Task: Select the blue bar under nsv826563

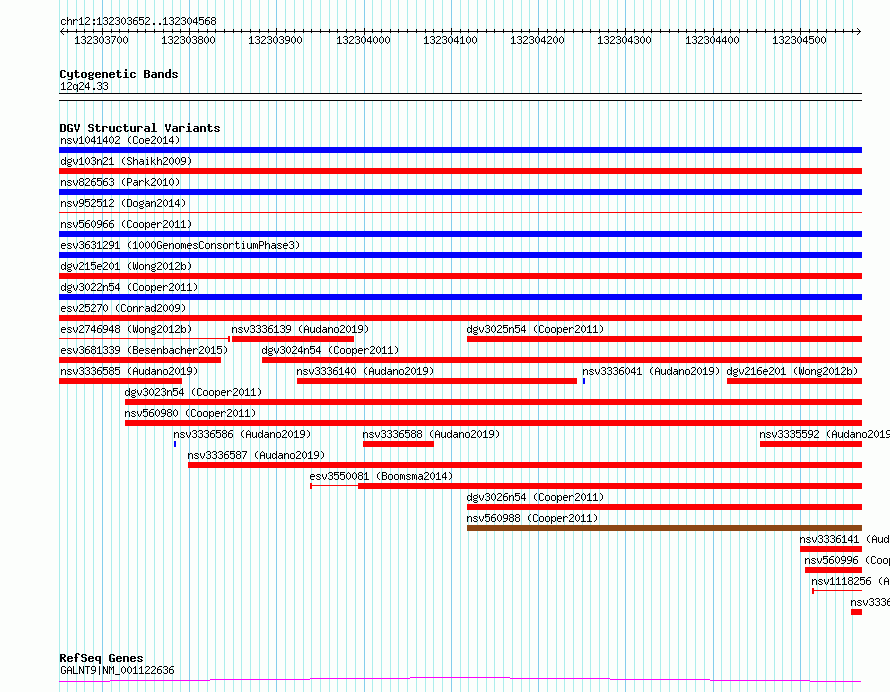Action: click(460, 192)
